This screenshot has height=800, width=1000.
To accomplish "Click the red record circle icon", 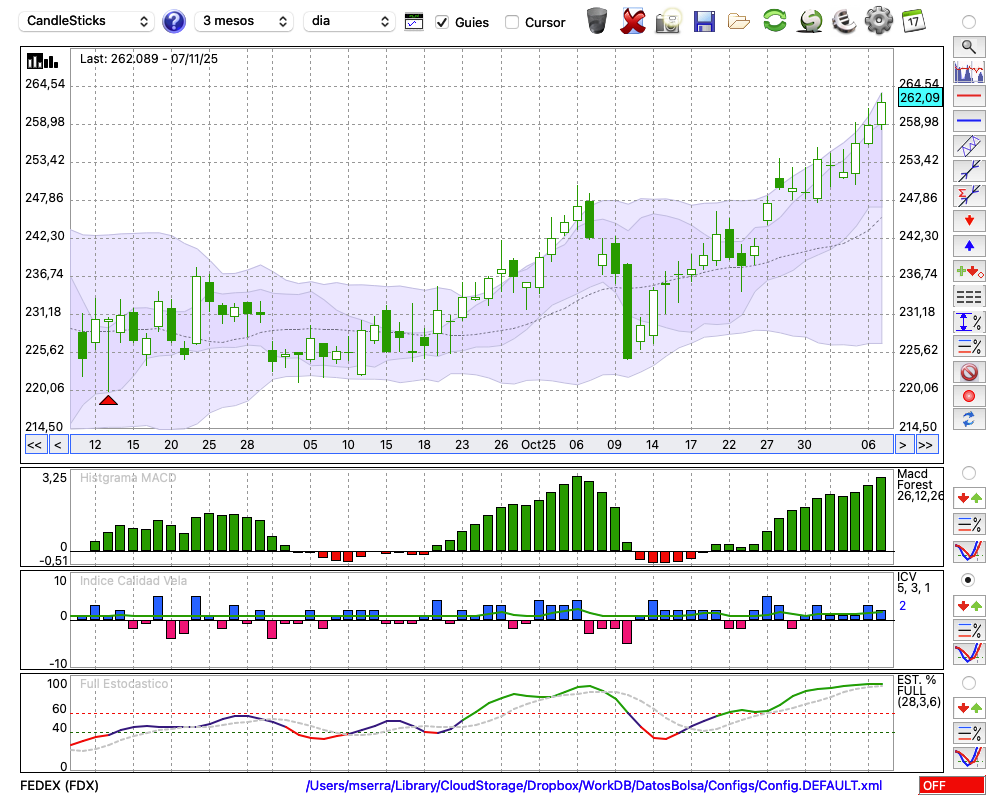I will [x=969, y=396].
